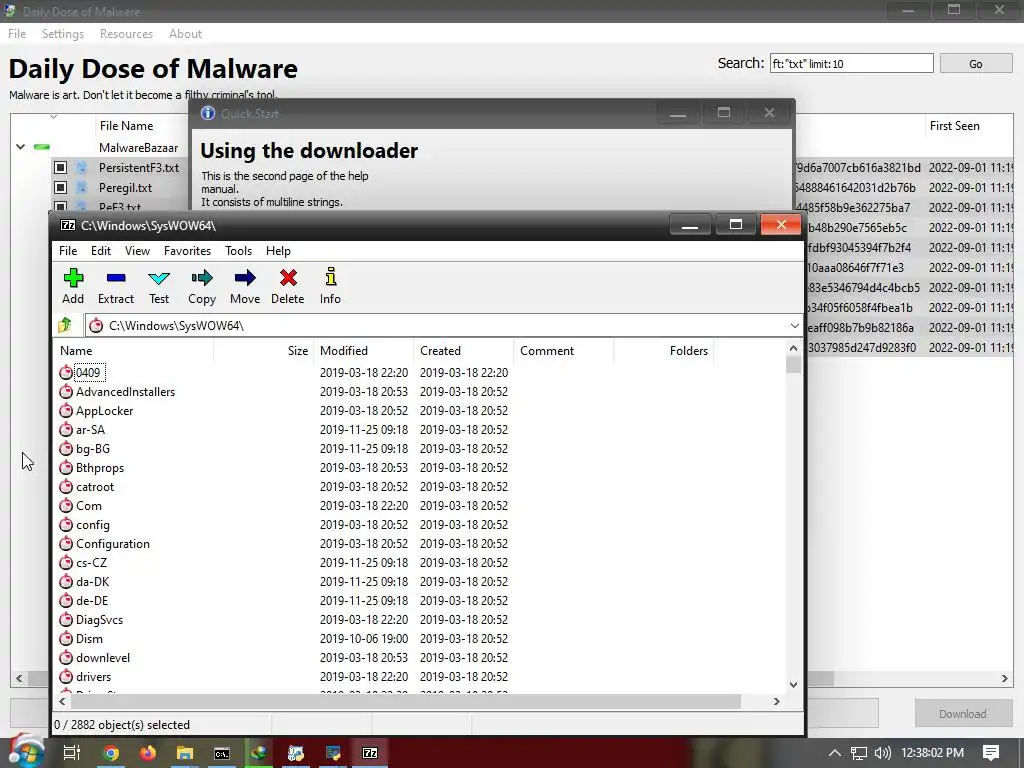The width and height of the screenshot is (1024, 768).
Task: Click the Add toolbar icon in 7-Zip
Action: click(x=73, y=278)
